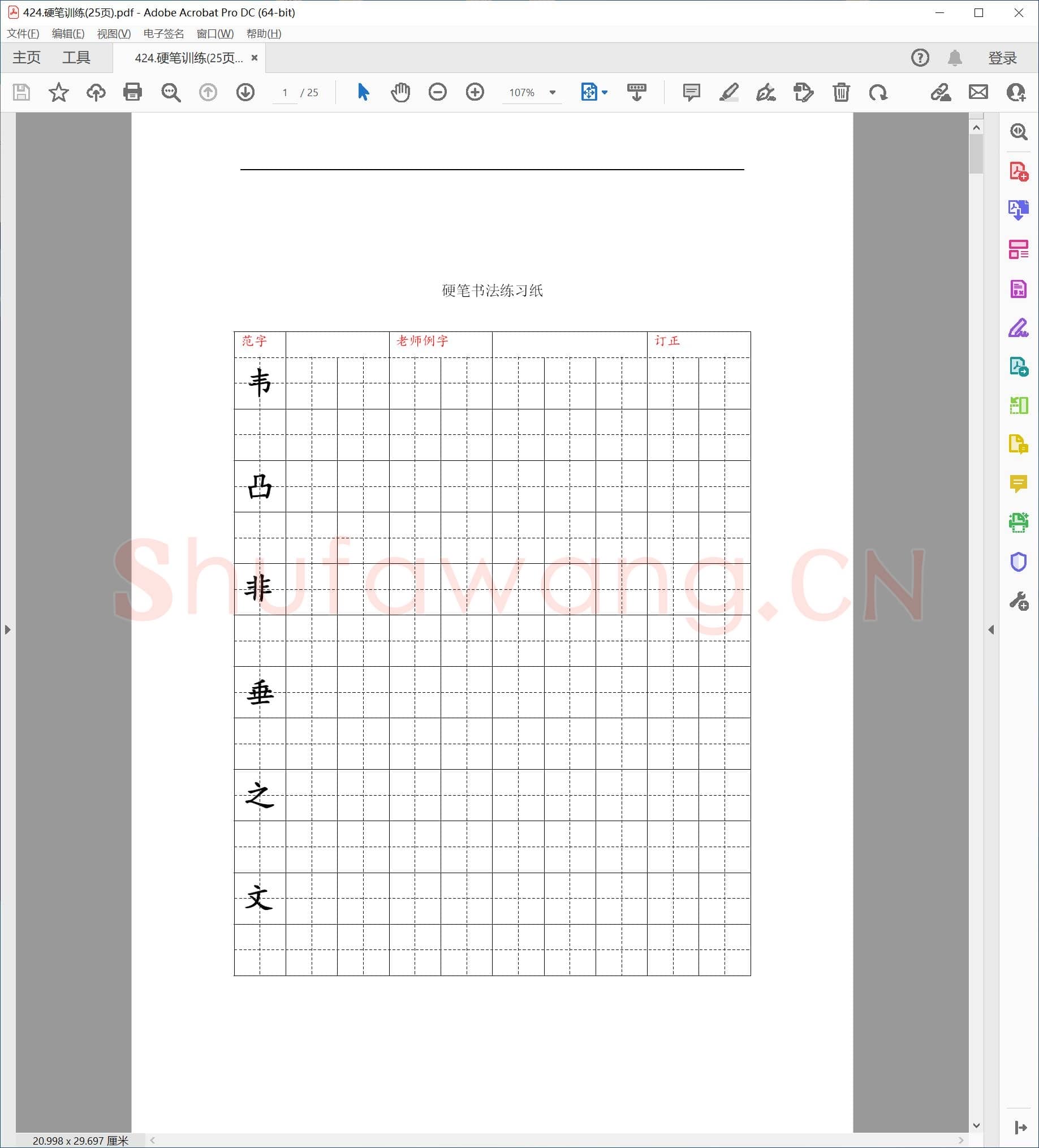Select the Highlight text tool

point(728,92)
